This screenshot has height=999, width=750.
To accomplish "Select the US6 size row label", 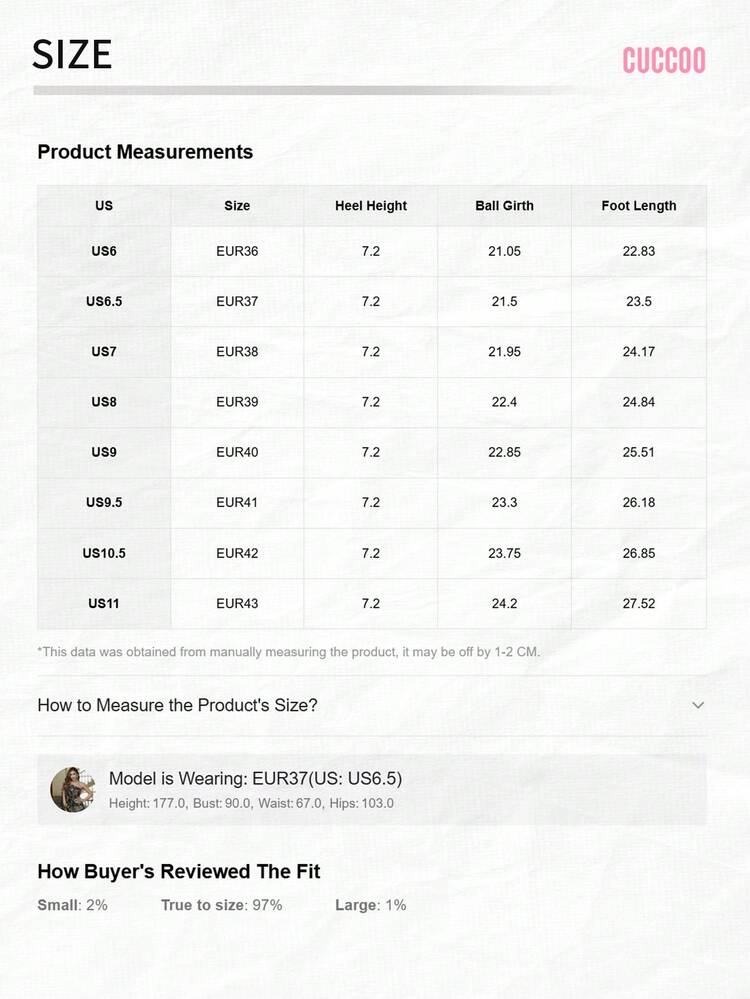I will click(104, 251).
